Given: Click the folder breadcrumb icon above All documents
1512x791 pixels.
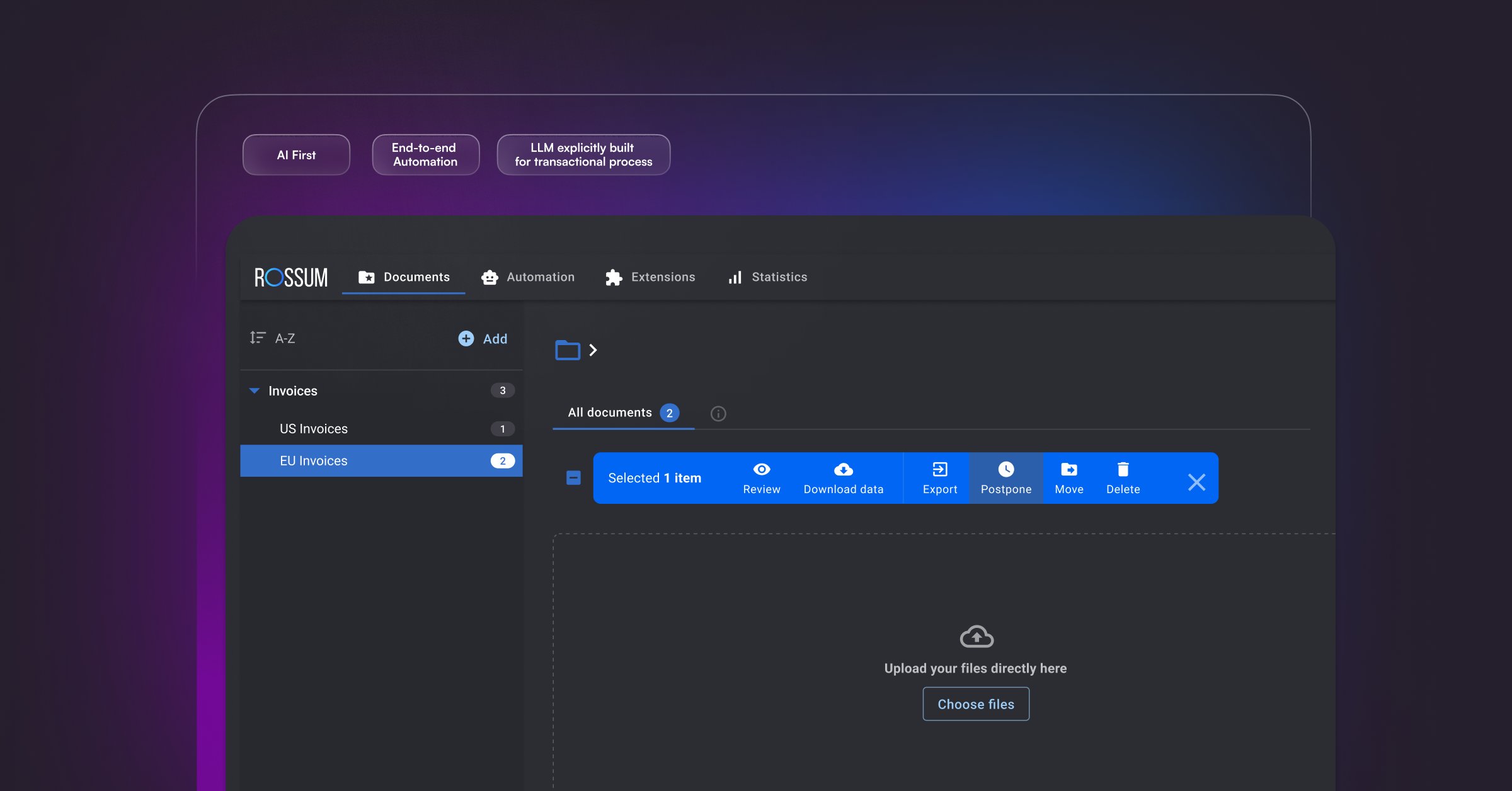Looking at the screenshot, I should tap(568, 350).
